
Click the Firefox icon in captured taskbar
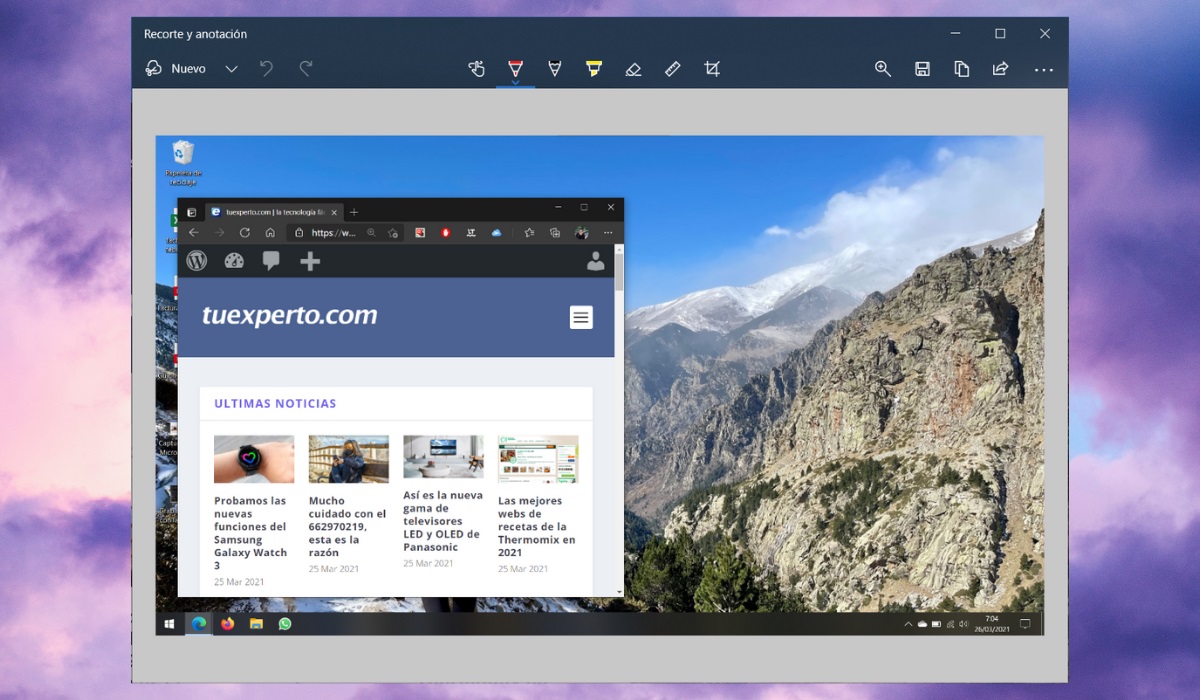(x=227, y=624)
